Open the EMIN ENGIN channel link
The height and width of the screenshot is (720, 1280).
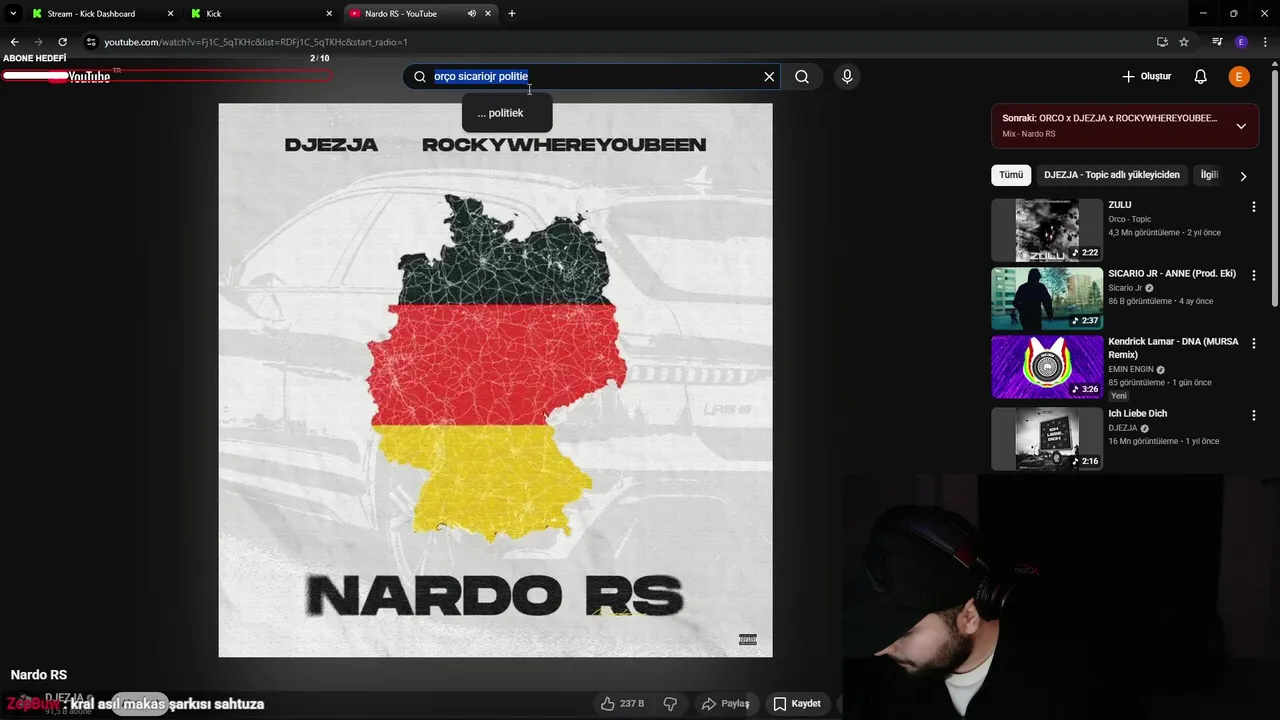pos(1131,370)
